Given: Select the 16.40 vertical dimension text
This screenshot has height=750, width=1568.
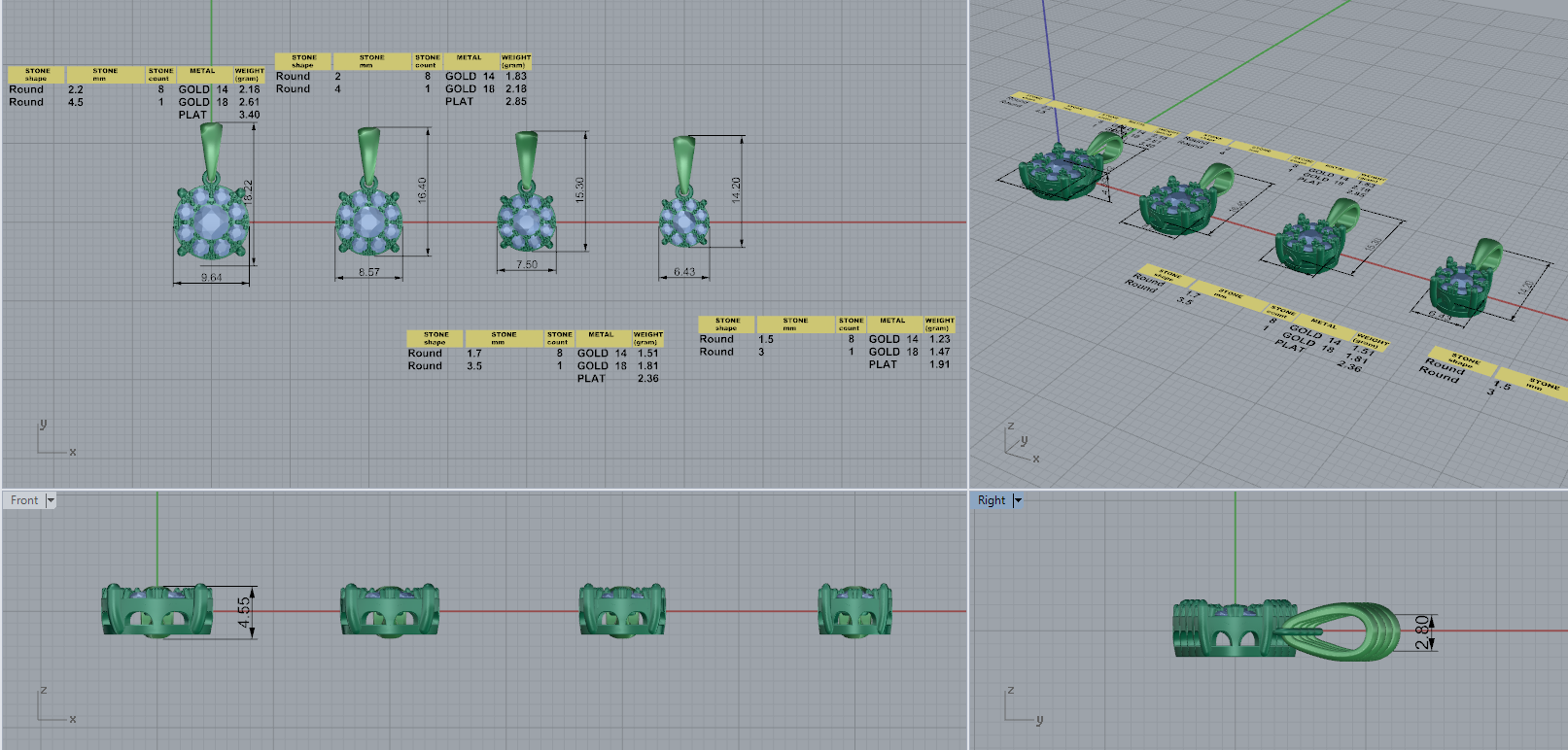Looking at the screenshot, I should [x=422, y=189].
